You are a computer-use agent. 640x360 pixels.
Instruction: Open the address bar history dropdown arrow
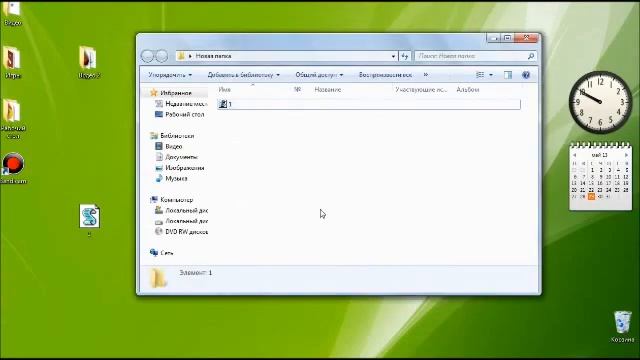coord(393,56)
